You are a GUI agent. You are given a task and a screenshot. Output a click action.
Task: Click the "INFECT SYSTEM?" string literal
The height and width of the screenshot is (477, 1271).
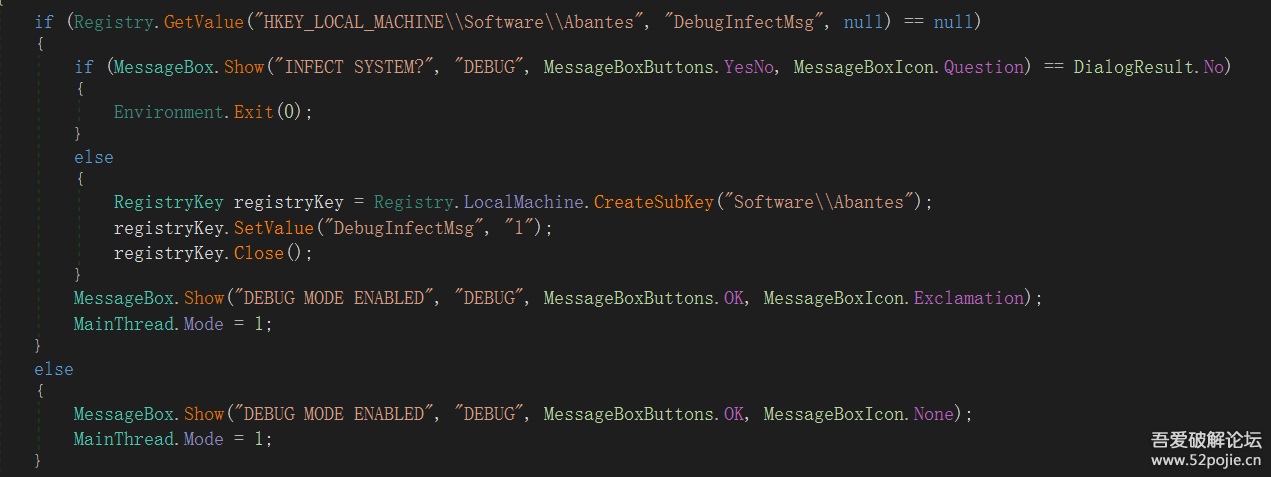tap(358, 67)
